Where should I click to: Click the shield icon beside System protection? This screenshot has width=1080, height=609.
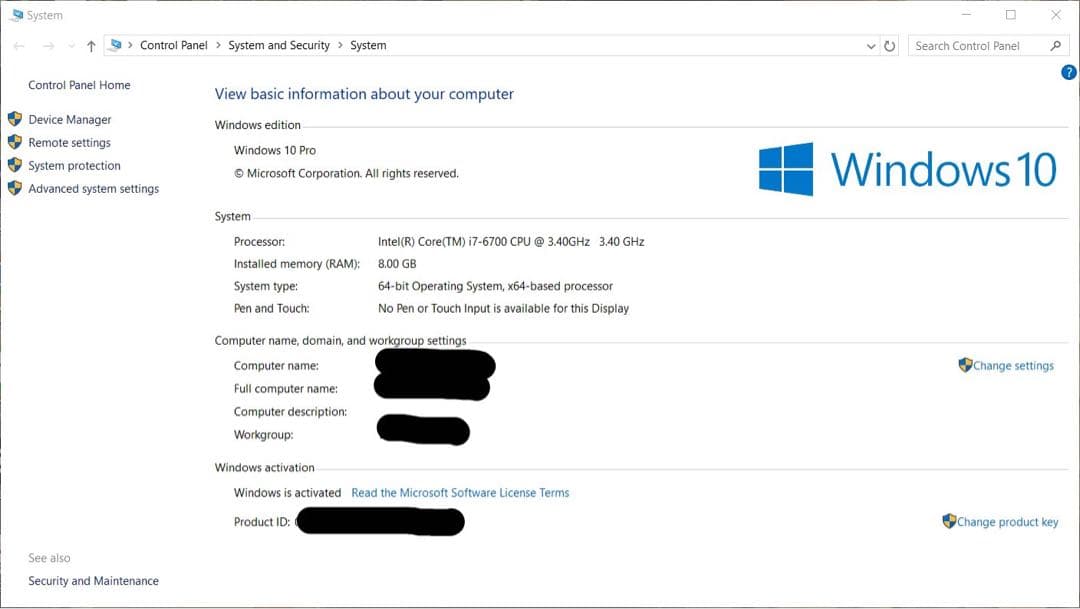(14, 165)
